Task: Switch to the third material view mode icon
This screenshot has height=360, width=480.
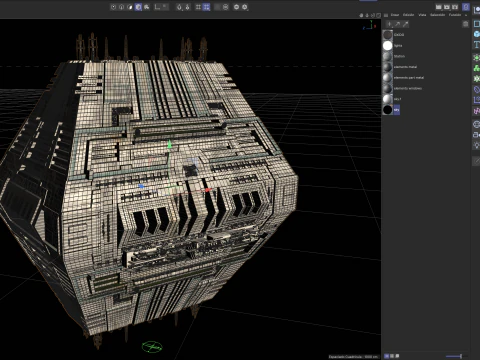Action: 397,356
